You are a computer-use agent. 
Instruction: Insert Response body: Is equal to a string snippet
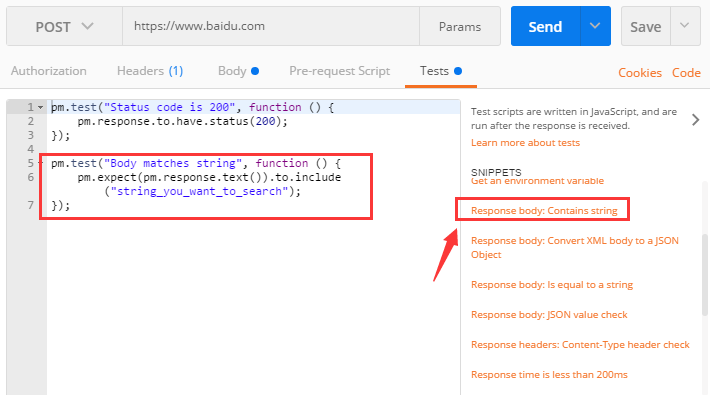[552, 284]
